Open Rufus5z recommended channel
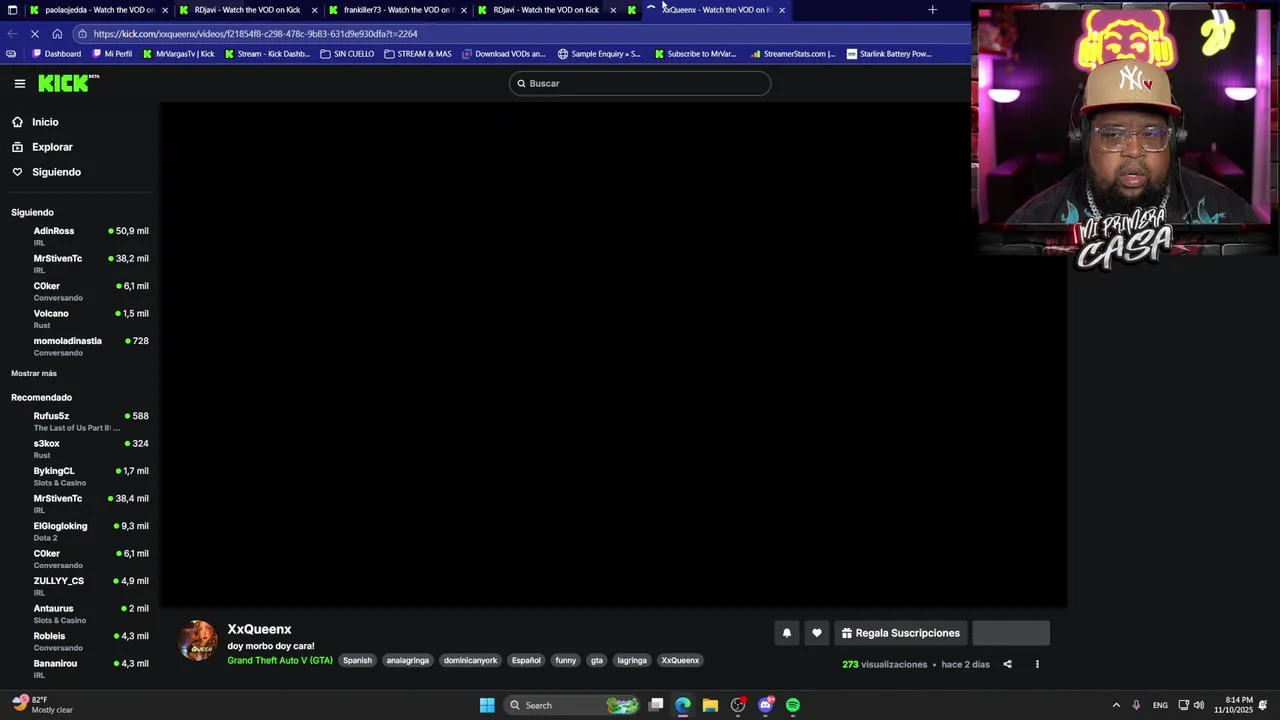This screenshot has height=720, width=1280. (80, 421)
